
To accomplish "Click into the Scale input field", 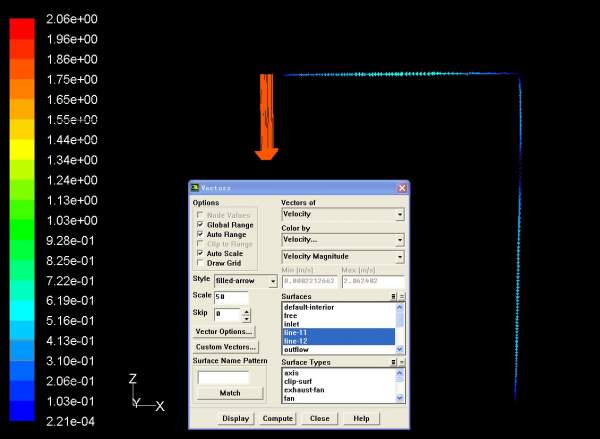I will click(x=231, y=297).
